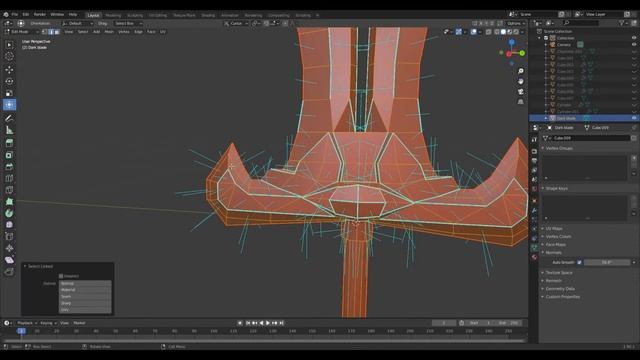This screenshot has width=640, height=360.
Task: Open timeline Keying menu
Action: click(48, 323)
